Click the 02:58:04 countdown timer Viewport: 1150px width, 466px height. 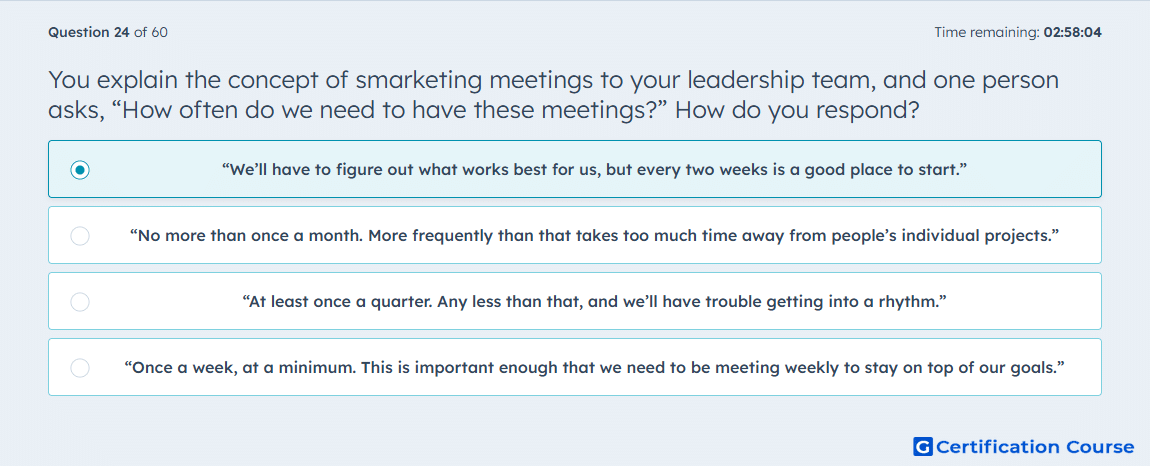tap(1072, 32)
